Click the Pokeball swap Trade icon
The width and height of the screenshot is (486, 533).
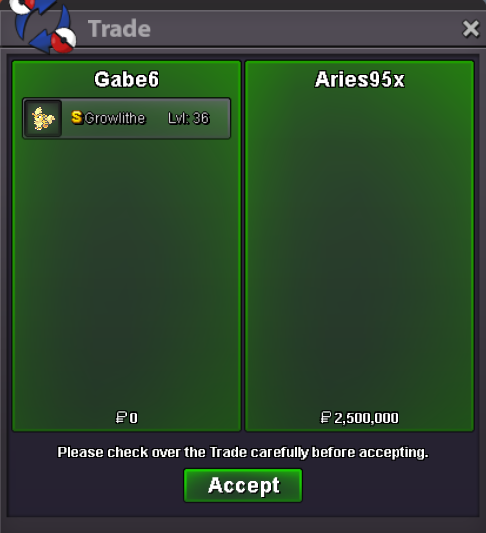point(42,25)
